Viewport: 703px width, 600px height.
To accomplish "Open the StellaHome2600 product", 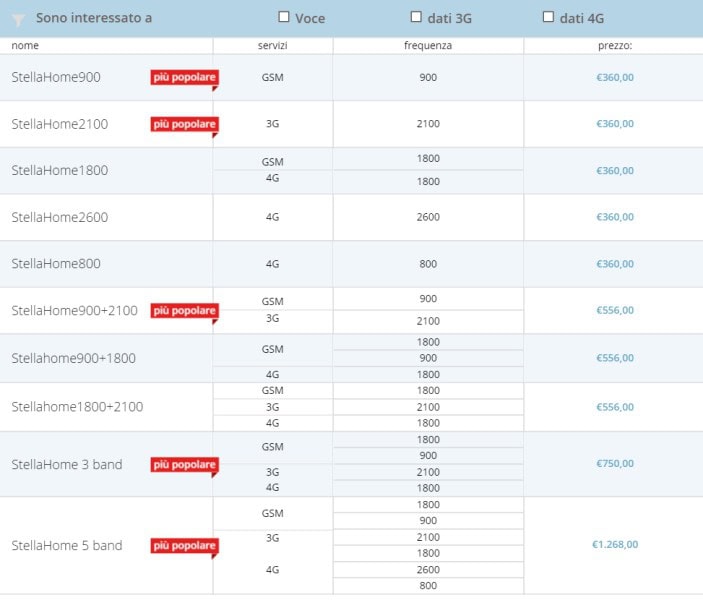I will pyautogui.click(x=59, y=217).
